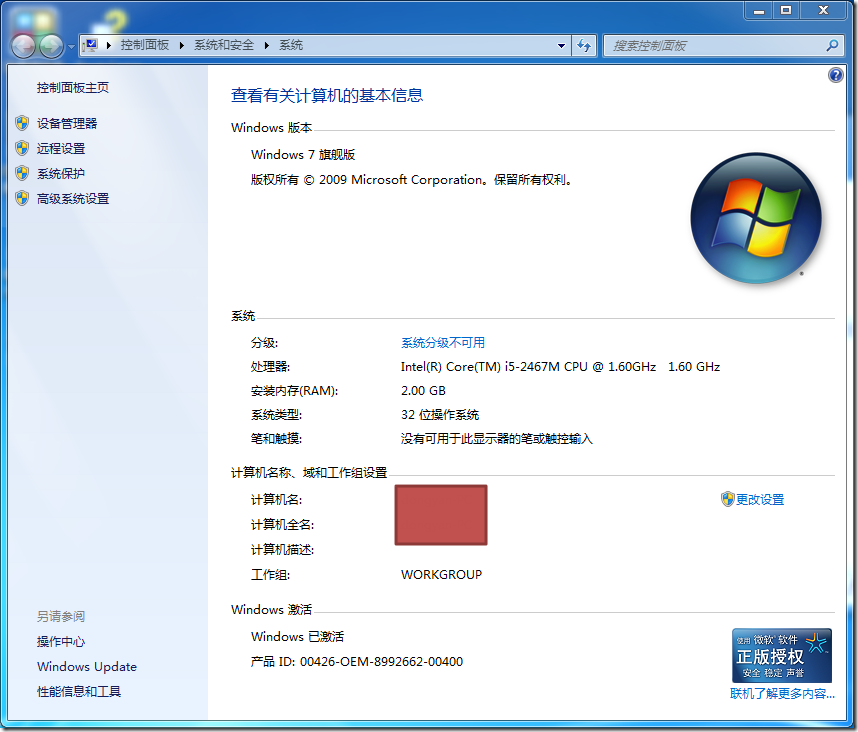Click shield icon beside 远程设置
This screenshot has width=858, height=732.
click(22, 148)
